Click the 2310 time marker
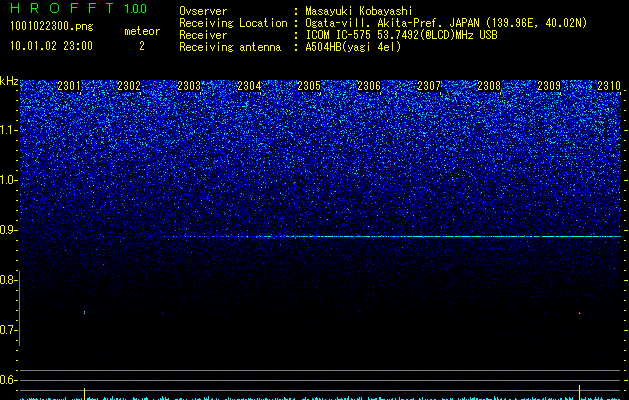Viewport: 629px width, 400px height. pos(609,86)
